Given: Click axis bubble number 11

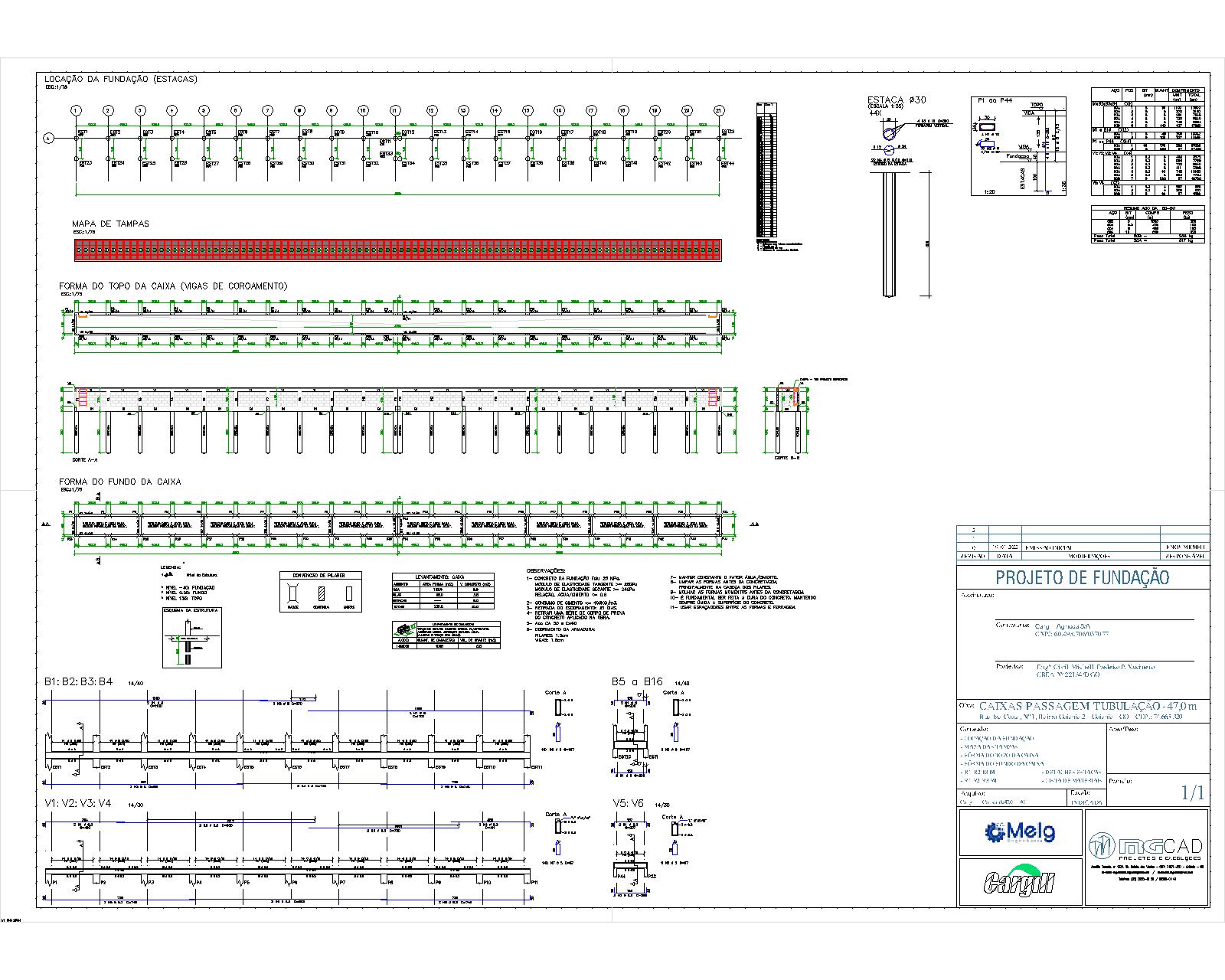Looking at the screenshot, I should pyautogui.click(x=396, y=111).
